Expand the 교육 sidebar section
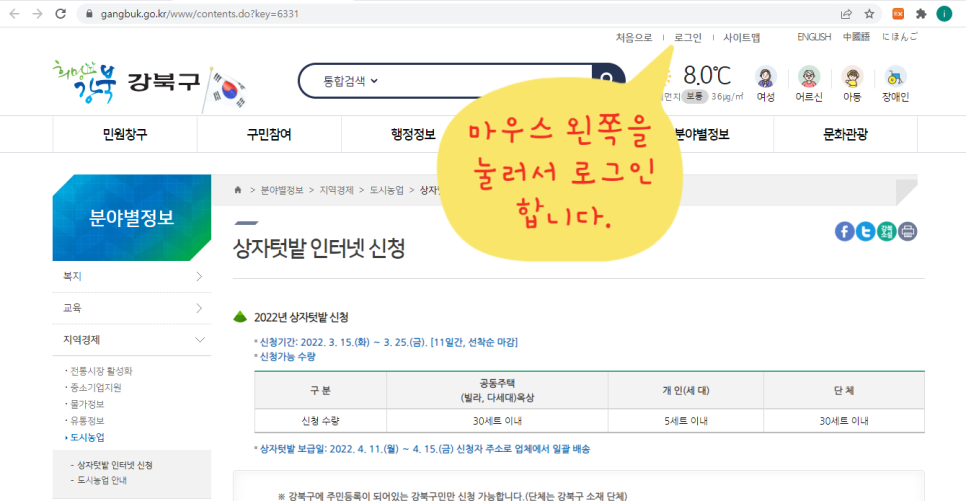 [x=132, y=308]
